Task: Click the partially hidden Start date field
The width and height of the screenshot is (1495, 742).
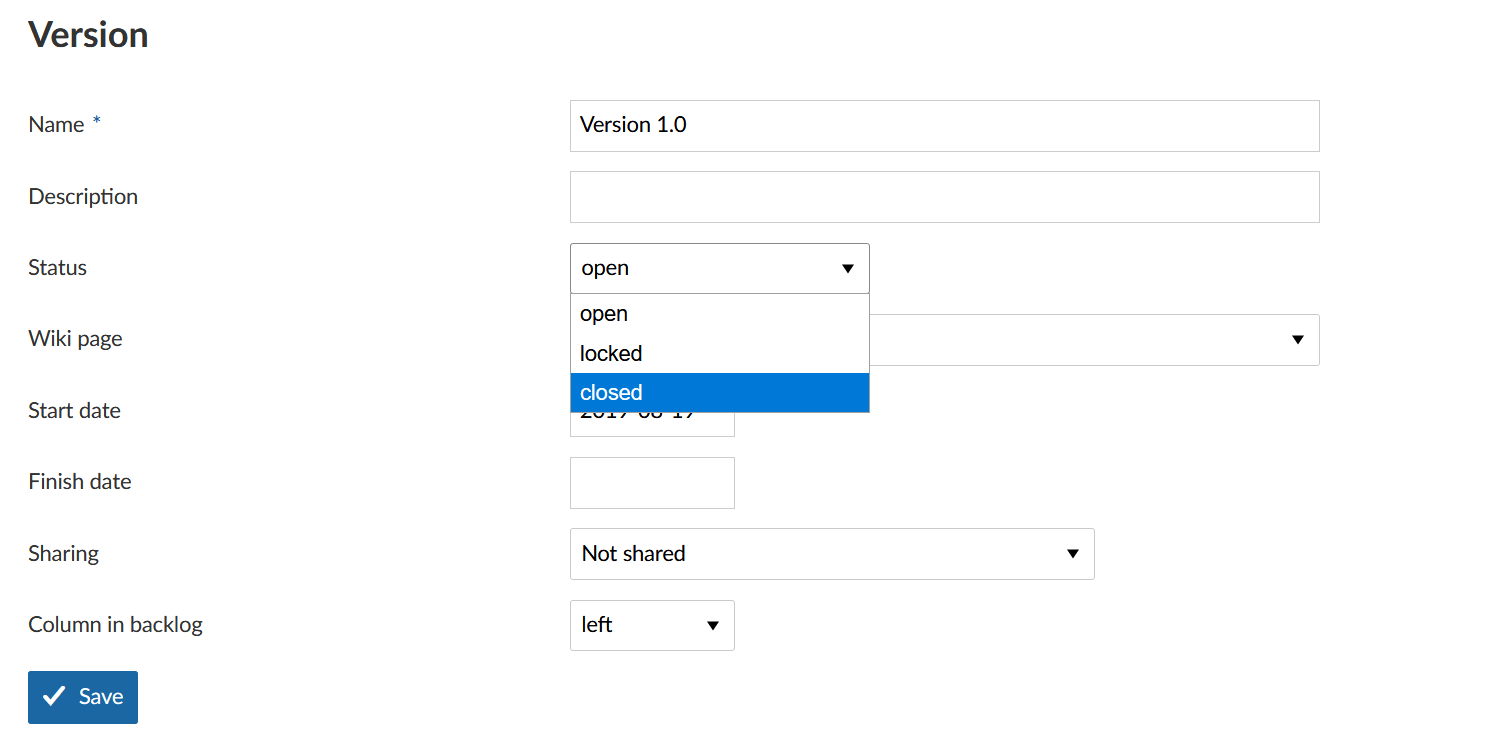Action: point(652,425)
